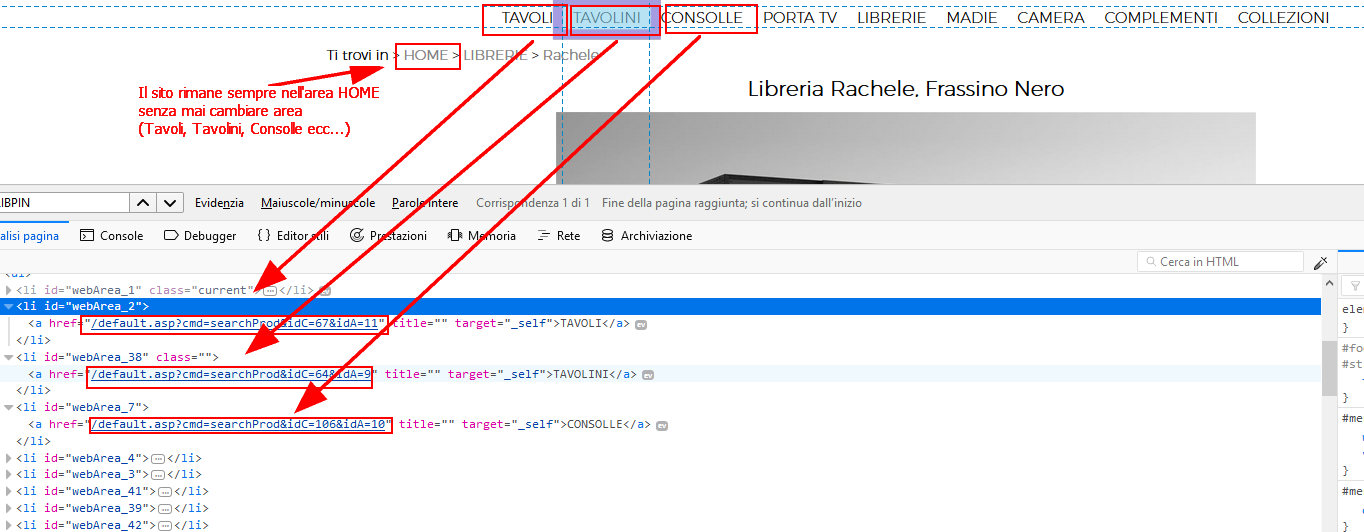The image size is (1364, 532).
Task: Click the filter styles funnel icon
Action: (x=1356, y=286)
